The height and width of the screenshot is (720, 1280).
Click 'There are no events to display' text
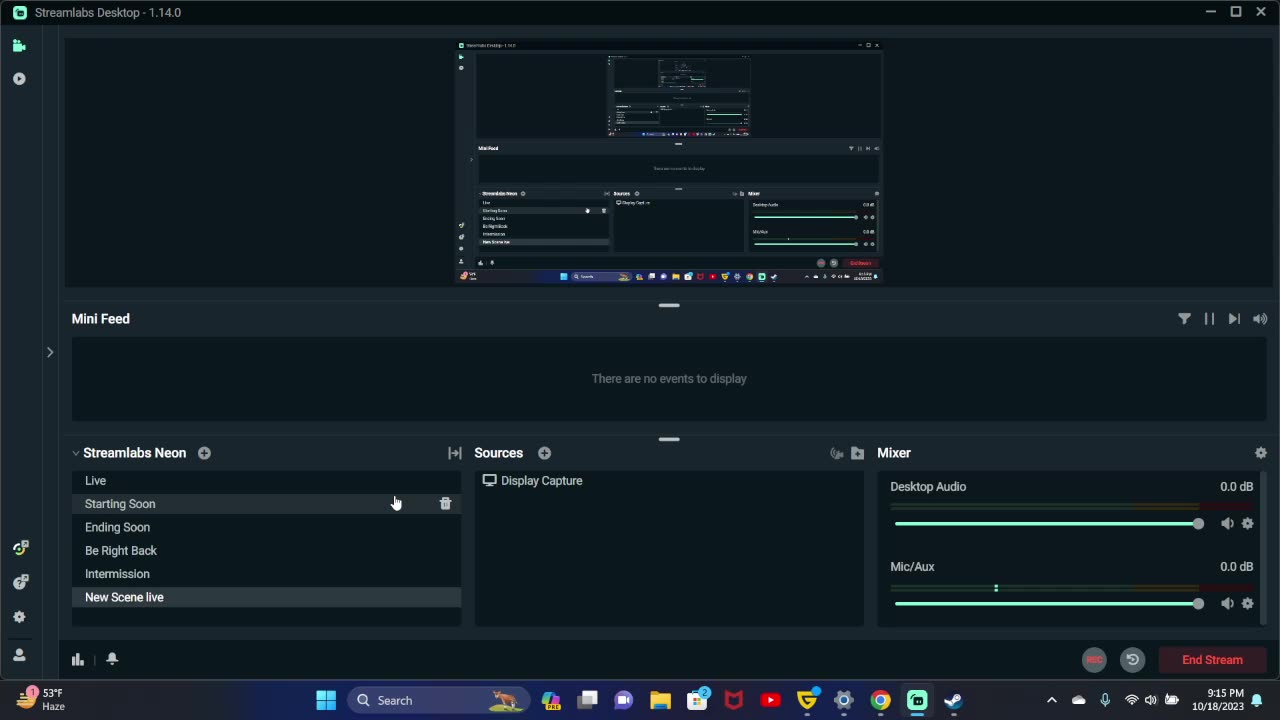click(669, 379)
